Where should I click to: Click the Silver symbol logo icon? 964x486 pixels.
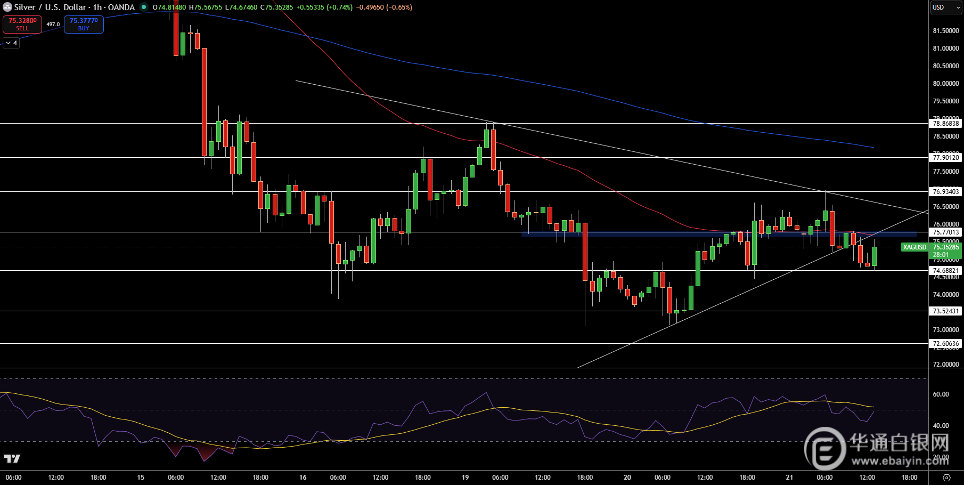click(x=6, y=7)
